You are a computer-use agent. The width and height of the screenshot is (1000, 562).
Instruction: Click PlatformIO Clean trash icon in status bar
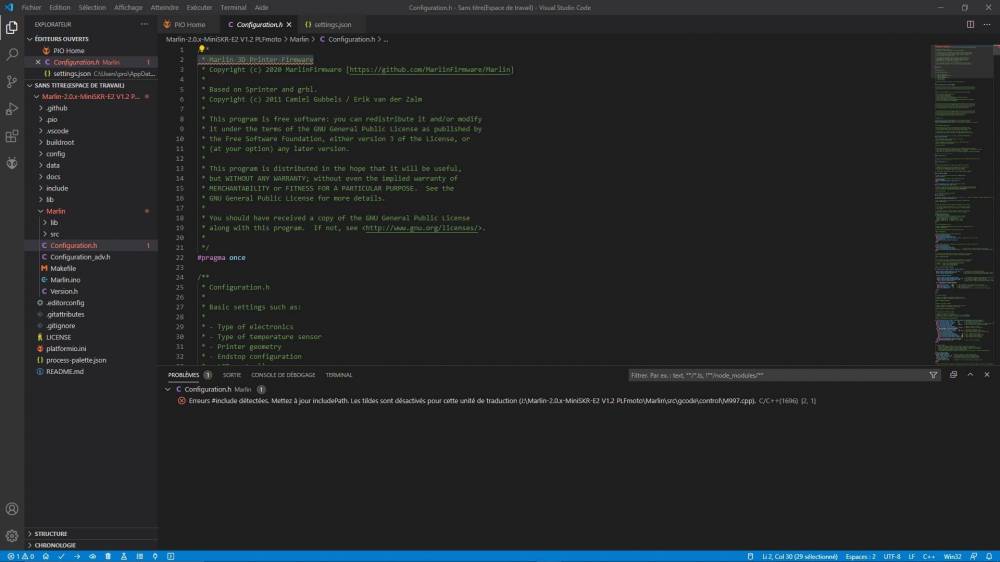click(108, 556)
